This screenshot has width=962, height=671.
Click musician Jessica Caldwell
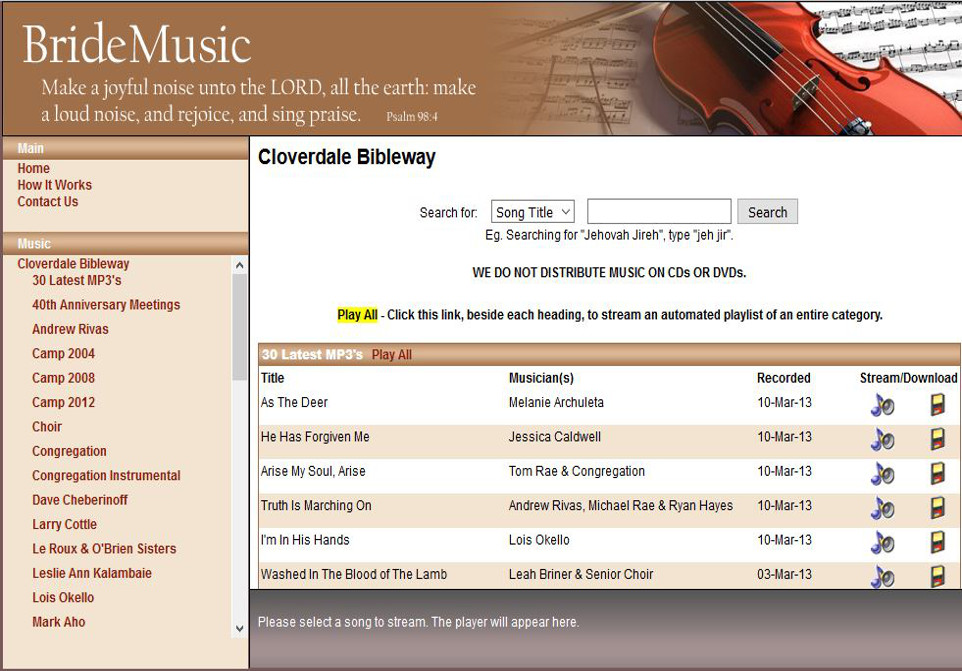(555, 437)
